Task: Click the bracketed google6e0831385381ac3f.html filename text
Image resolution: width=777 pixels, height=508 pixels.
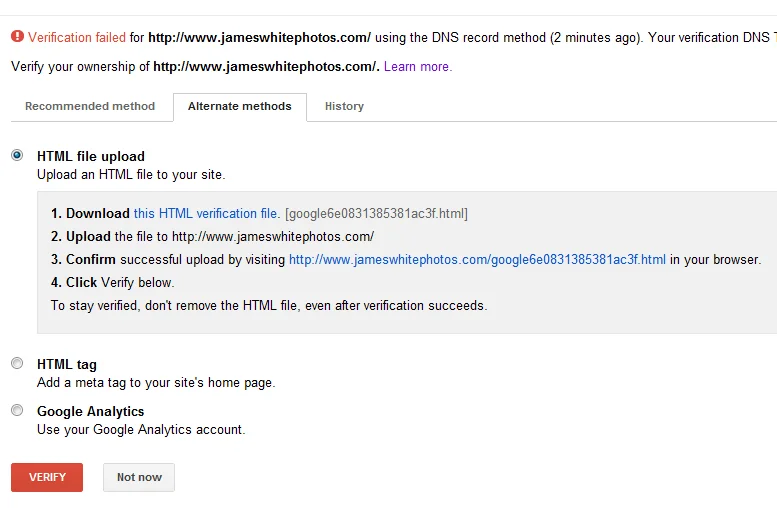Action: point(377,214)
